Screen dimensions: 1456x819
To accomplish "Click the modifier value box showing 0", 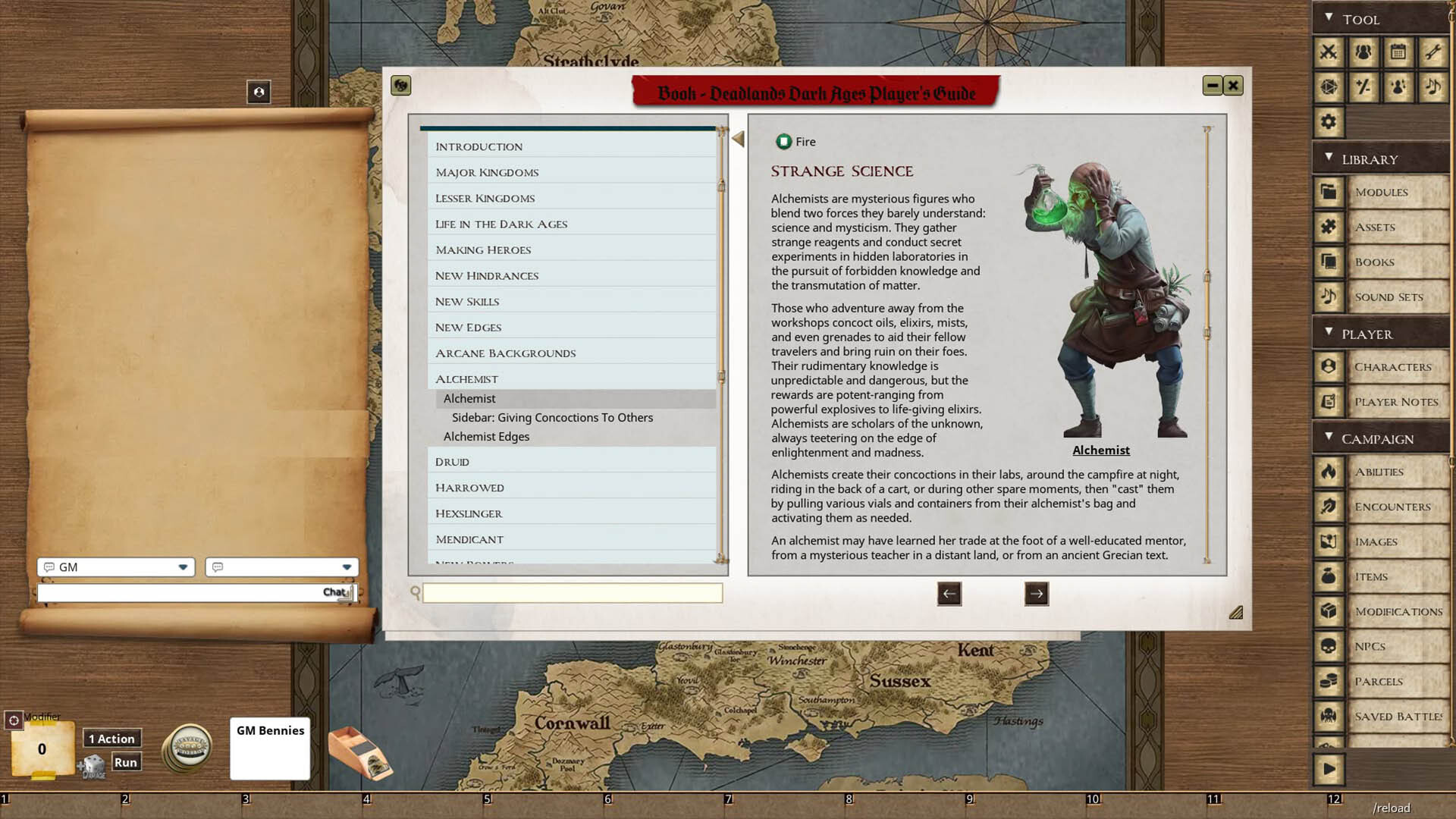I will (x=42, y=749).
